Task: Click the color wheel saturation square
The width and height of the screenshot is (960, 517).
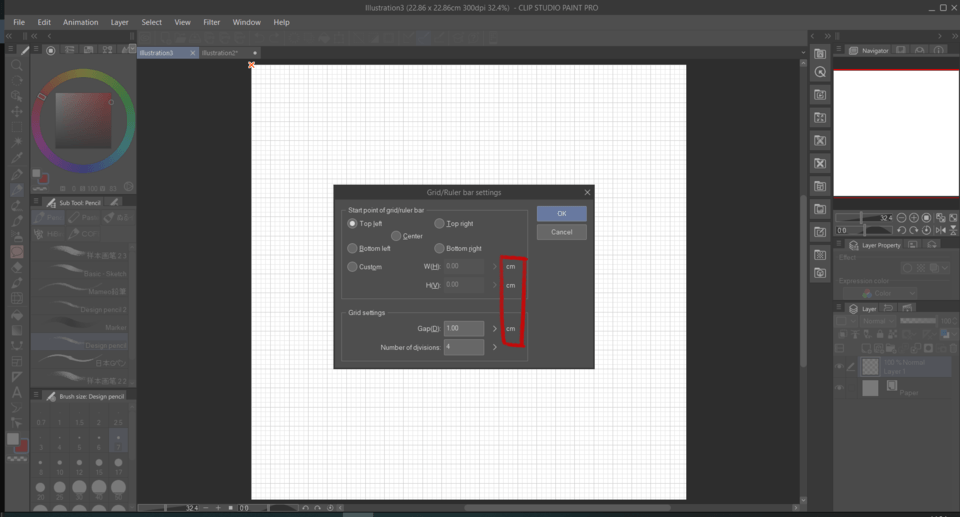Action: click(83, 121)
